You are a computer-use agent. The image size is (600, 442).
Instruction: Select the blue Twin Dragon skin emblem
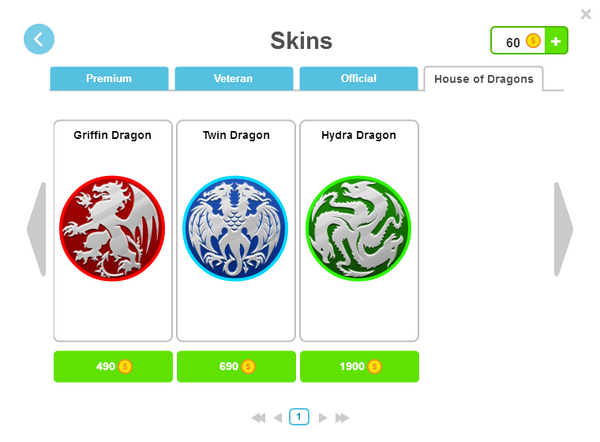pos(235,228)
